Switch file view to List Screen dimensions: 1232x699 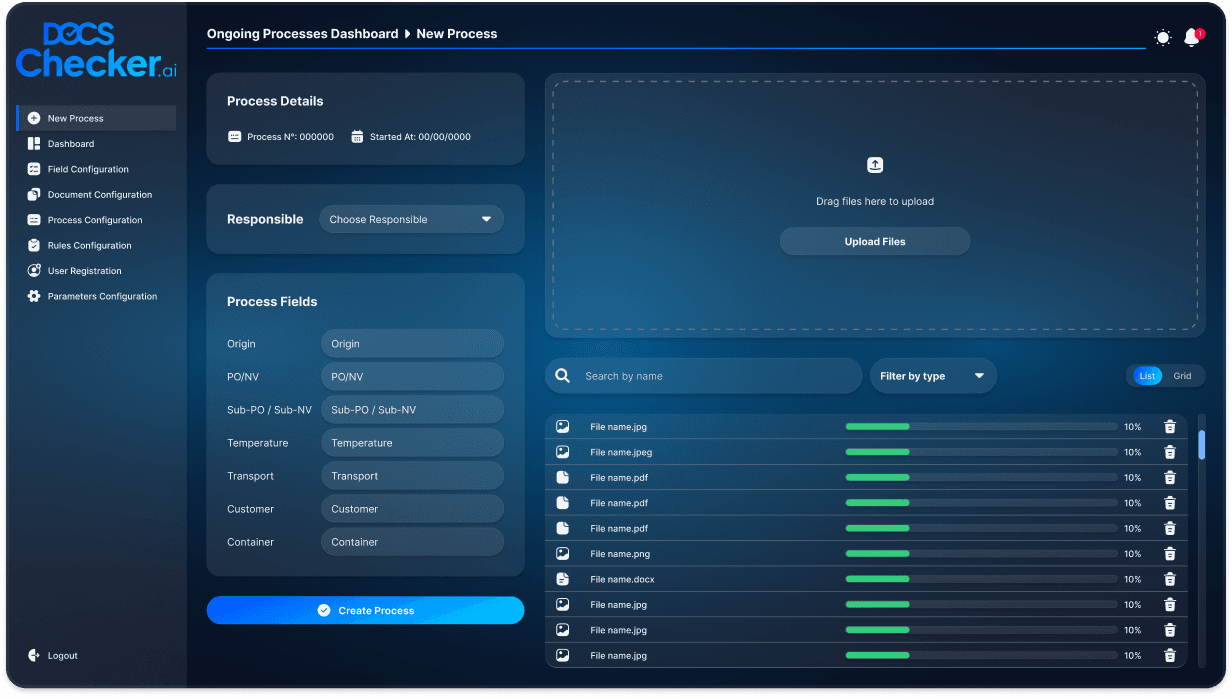(1147, 376)
